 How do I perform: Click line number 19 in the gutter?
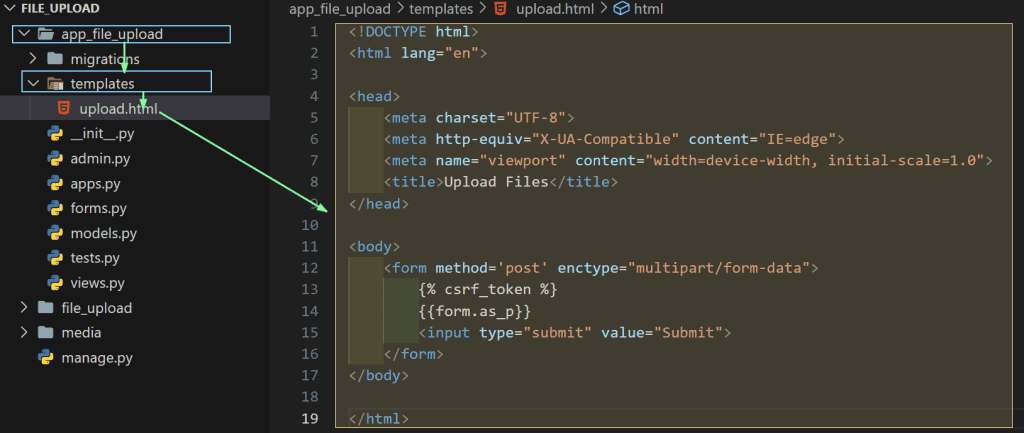coord(310,418)
